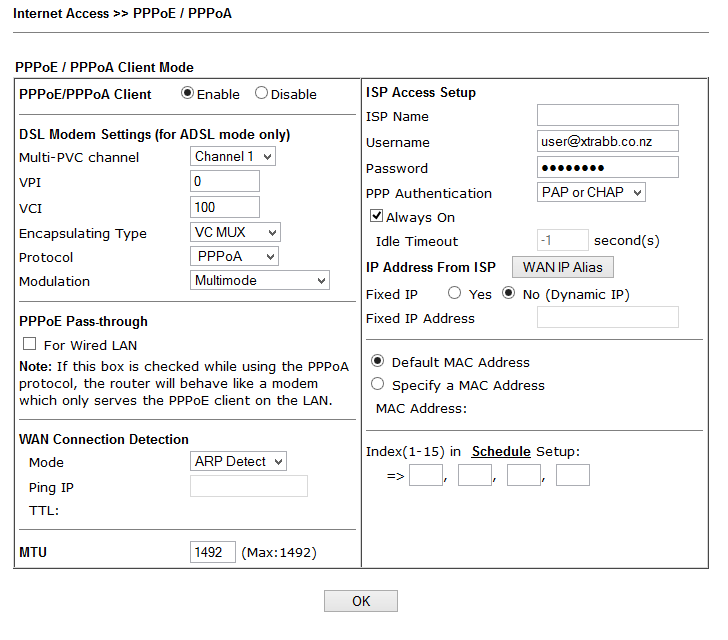Click the fourth schedule index field
The height and width of the screenshot is (640, 728).
click(x=573, y=475)
